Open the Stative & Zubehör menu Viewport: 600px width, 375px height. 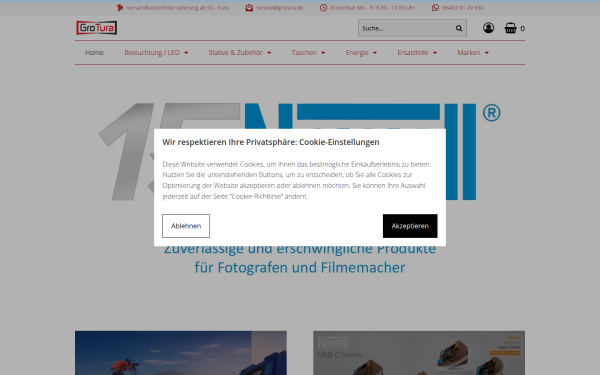pos(235,52)
